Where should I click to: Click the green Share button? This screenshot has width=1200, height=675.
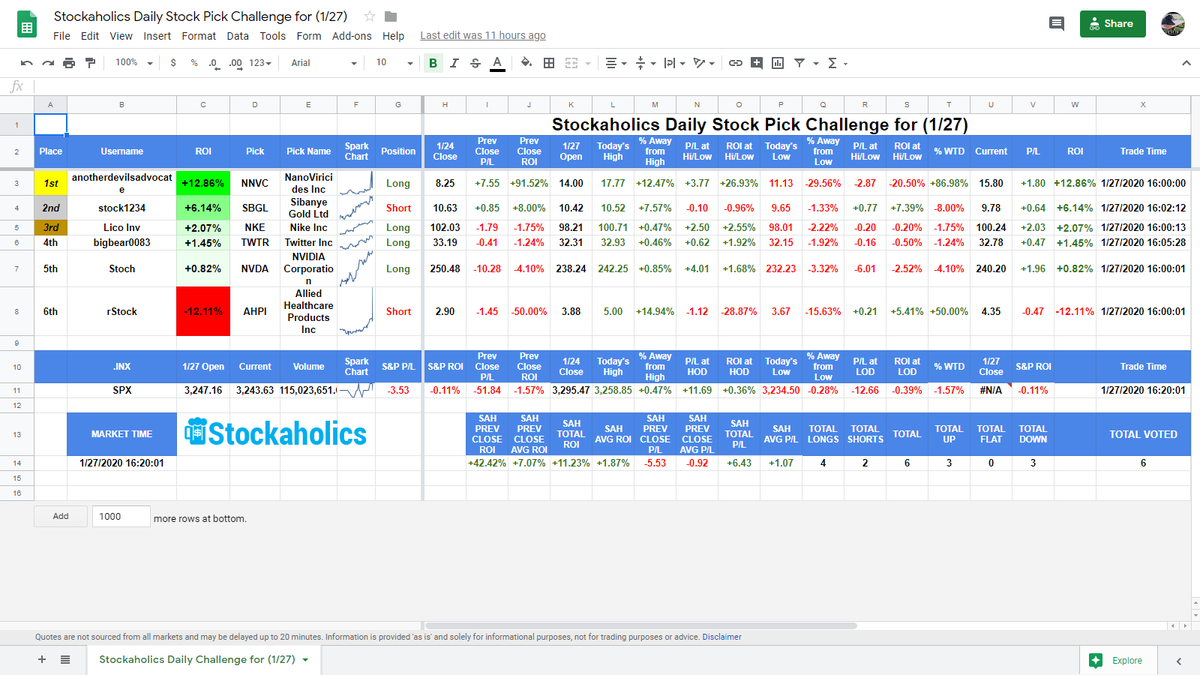1113,23
